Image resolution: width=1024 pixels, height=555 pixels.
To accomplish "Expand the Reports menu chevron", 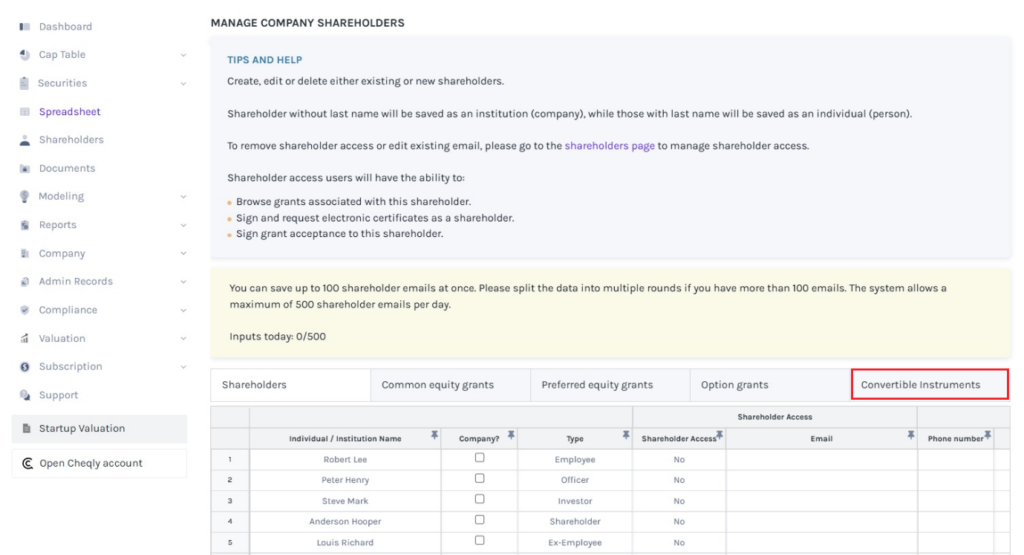I will (x=183, y=226).
